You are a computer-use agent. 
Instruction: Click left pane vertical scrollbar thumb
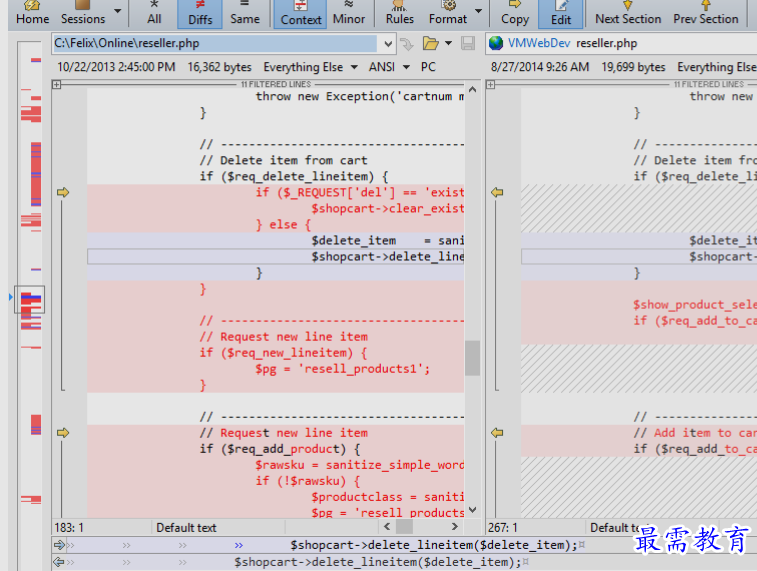click(x=473, y=358)
